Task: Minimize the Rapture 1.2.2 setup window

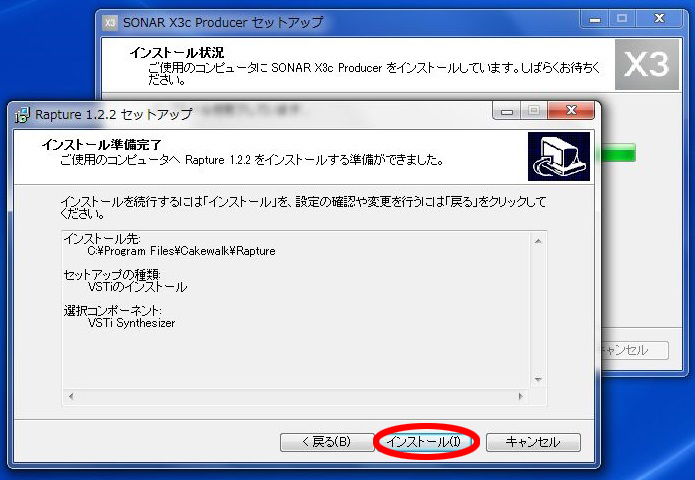Action: click(507, 111)
